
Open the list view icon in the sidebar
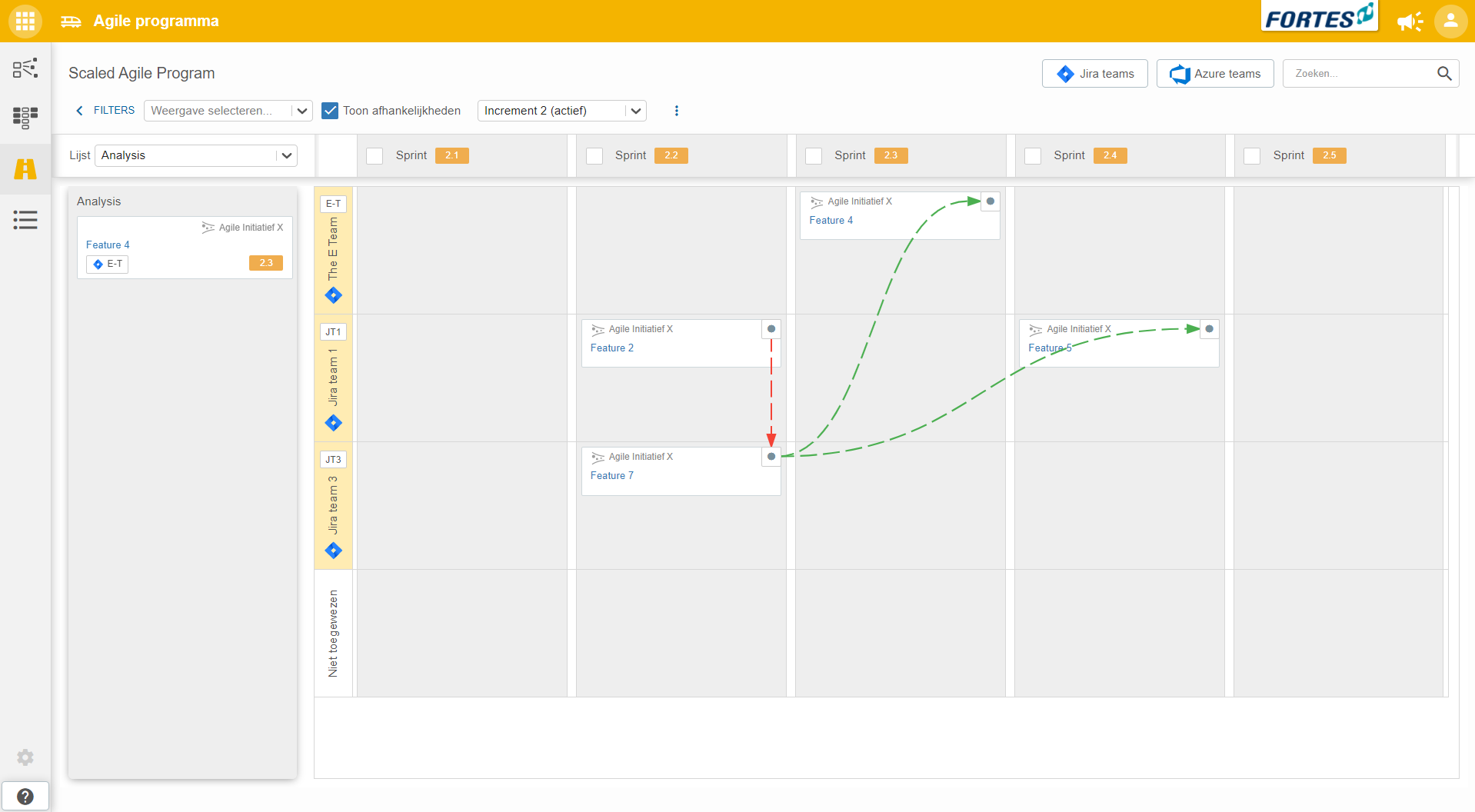pos(25,220)
